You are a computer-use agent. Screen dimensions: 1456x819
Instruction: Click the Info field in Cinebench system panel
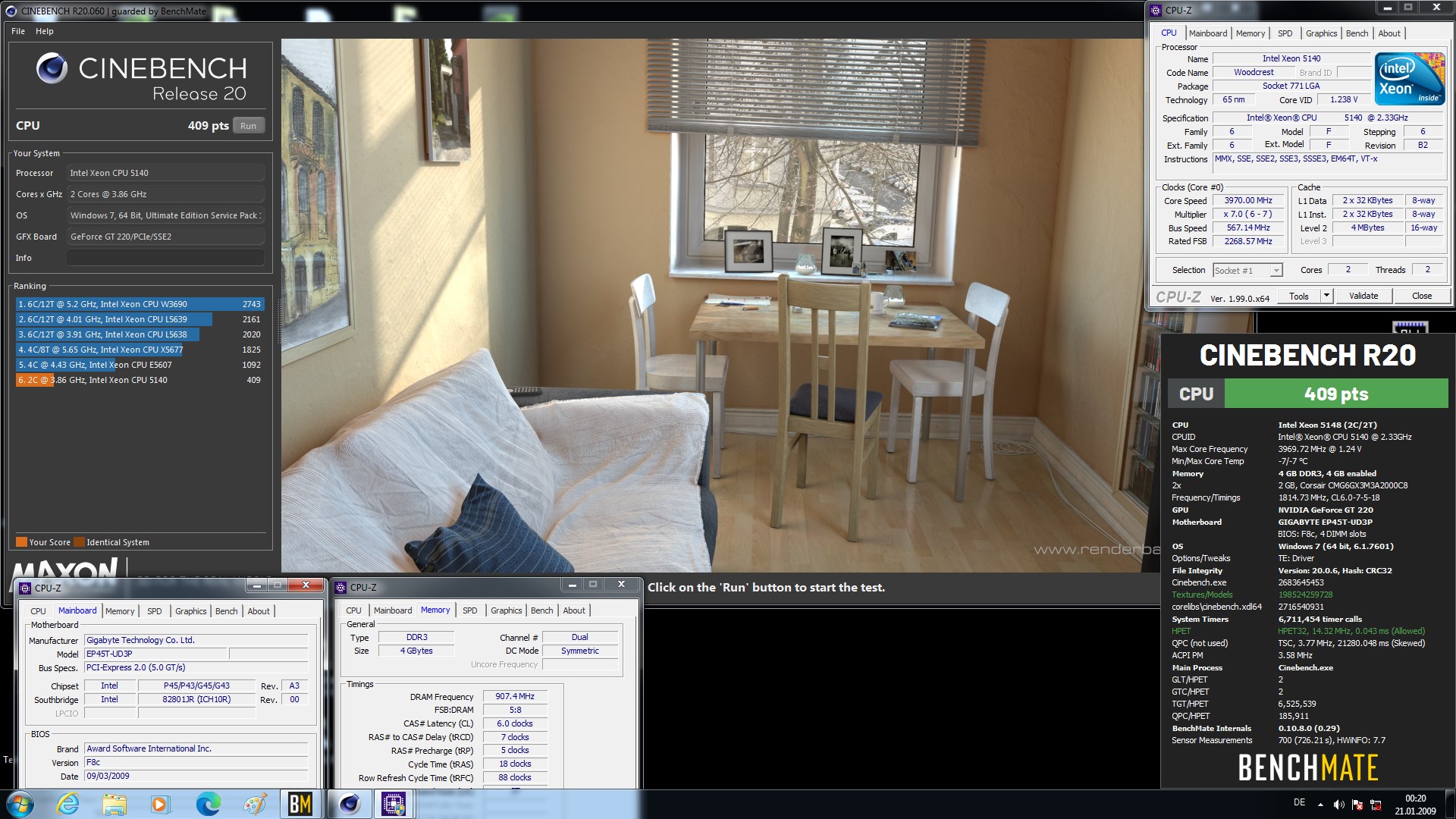[165, 258]
